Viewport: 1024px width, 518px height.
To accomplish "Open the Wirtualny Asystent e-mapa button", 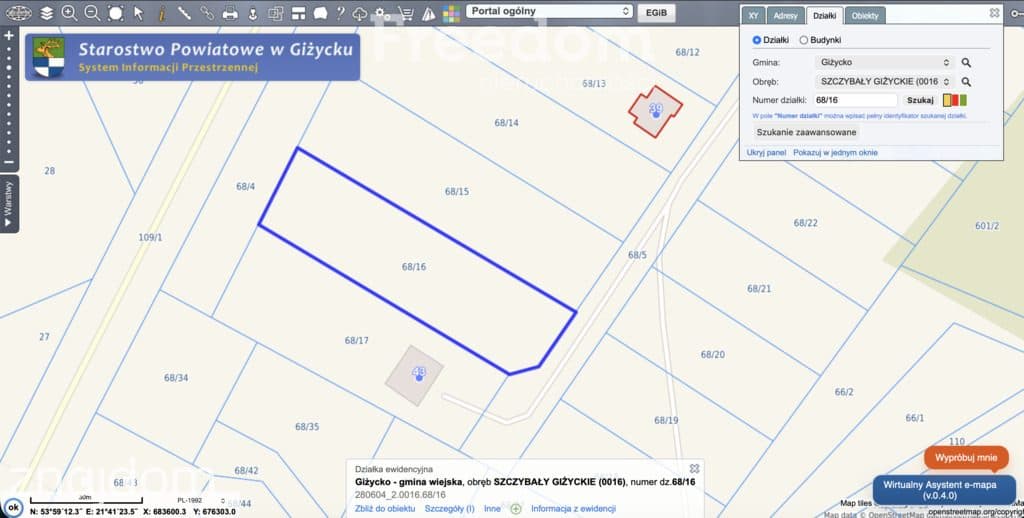I will pyautogui.click(x=944, y=490).
